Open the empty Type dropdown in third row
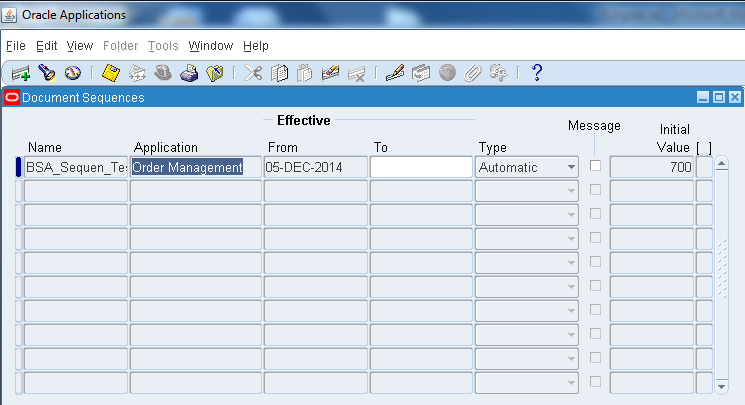 526,215
